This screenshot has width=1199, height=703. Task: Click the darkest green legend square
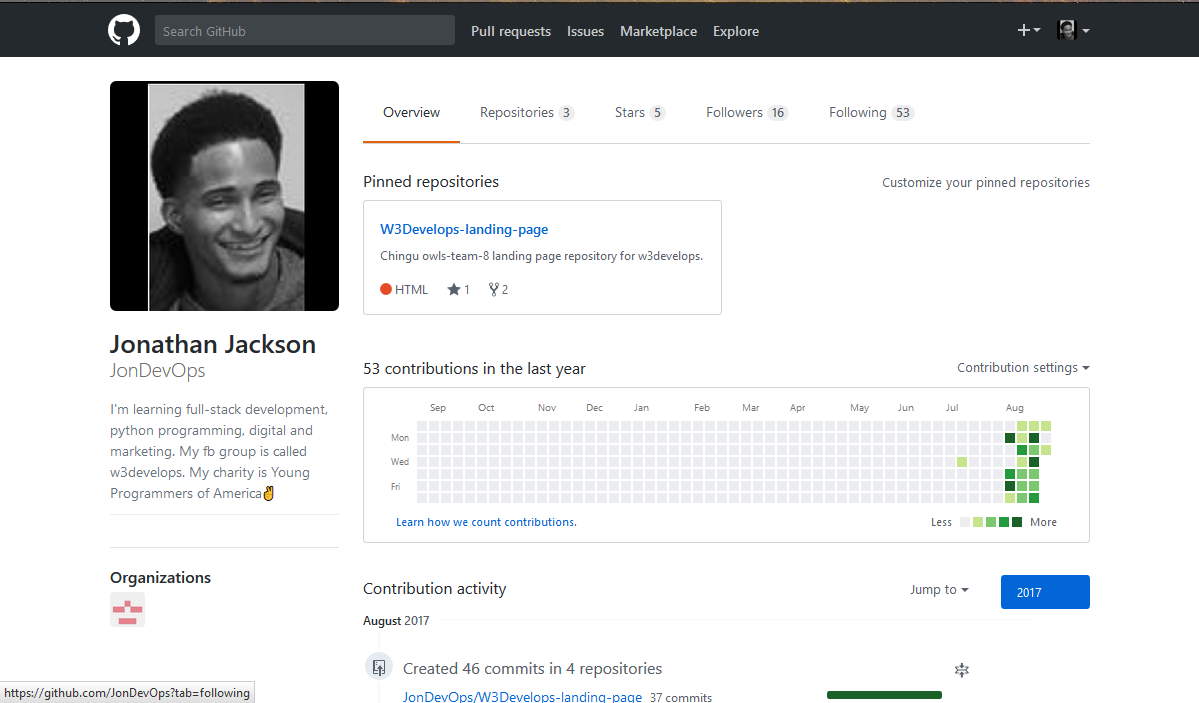1017,522
